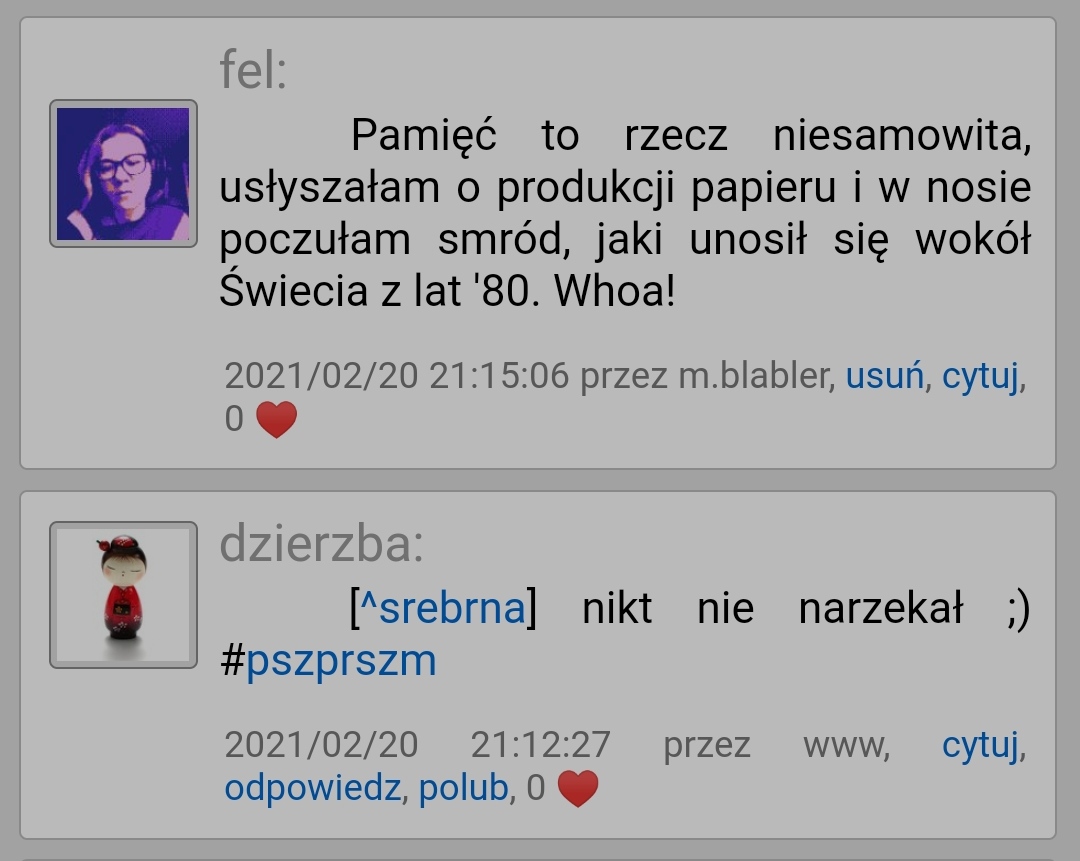Click the username 'fel:'
1080x861 pixels.
coord(253,70)
